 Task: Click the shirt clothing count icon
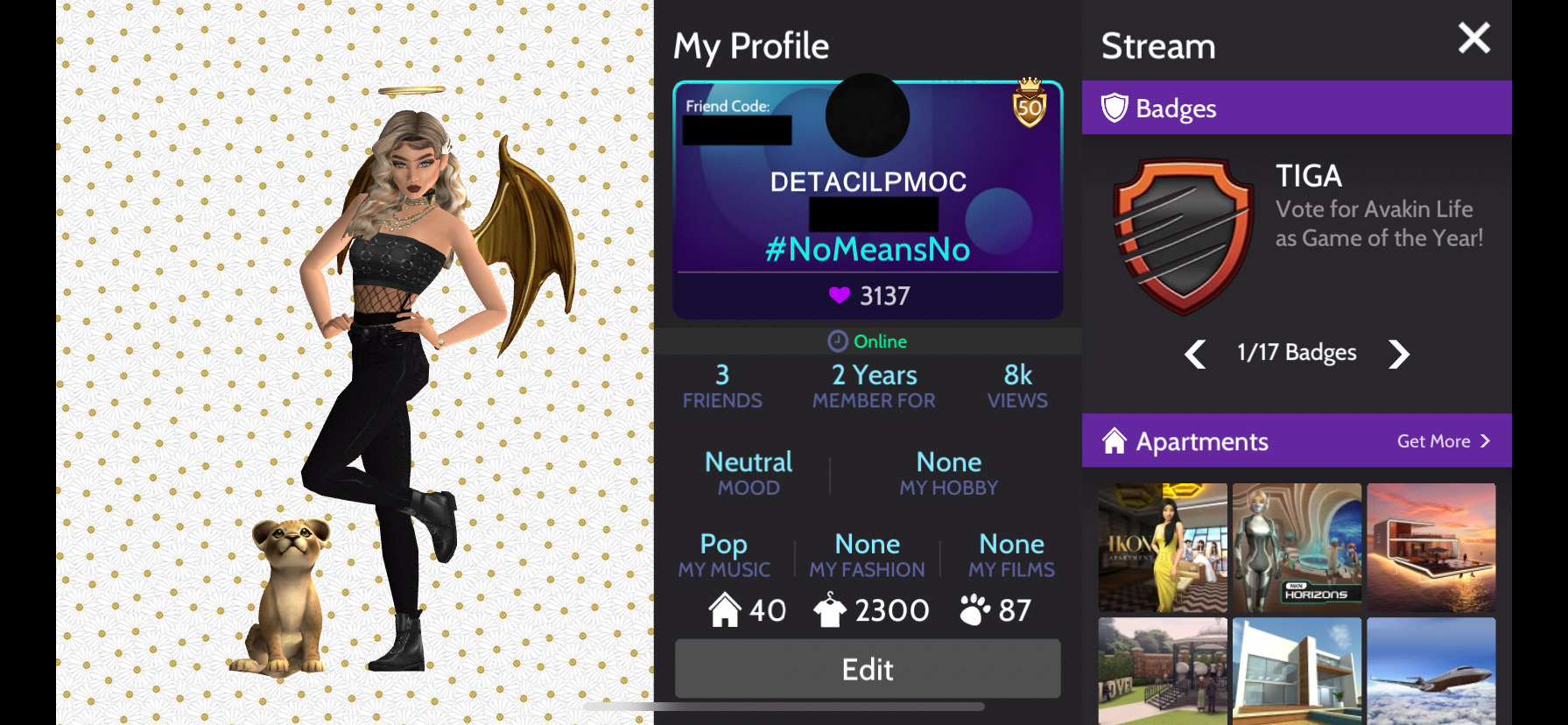(830, 609)
